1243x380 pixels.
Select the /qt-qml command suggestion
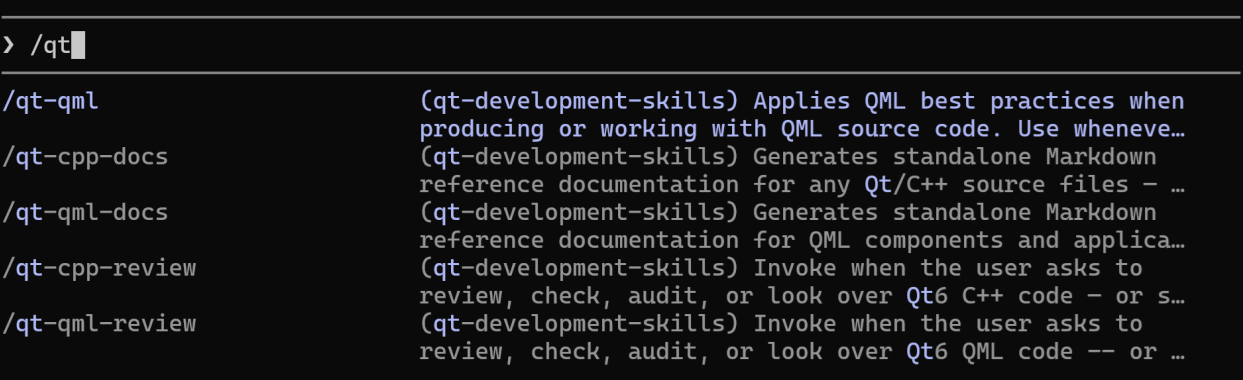(51, 101)
